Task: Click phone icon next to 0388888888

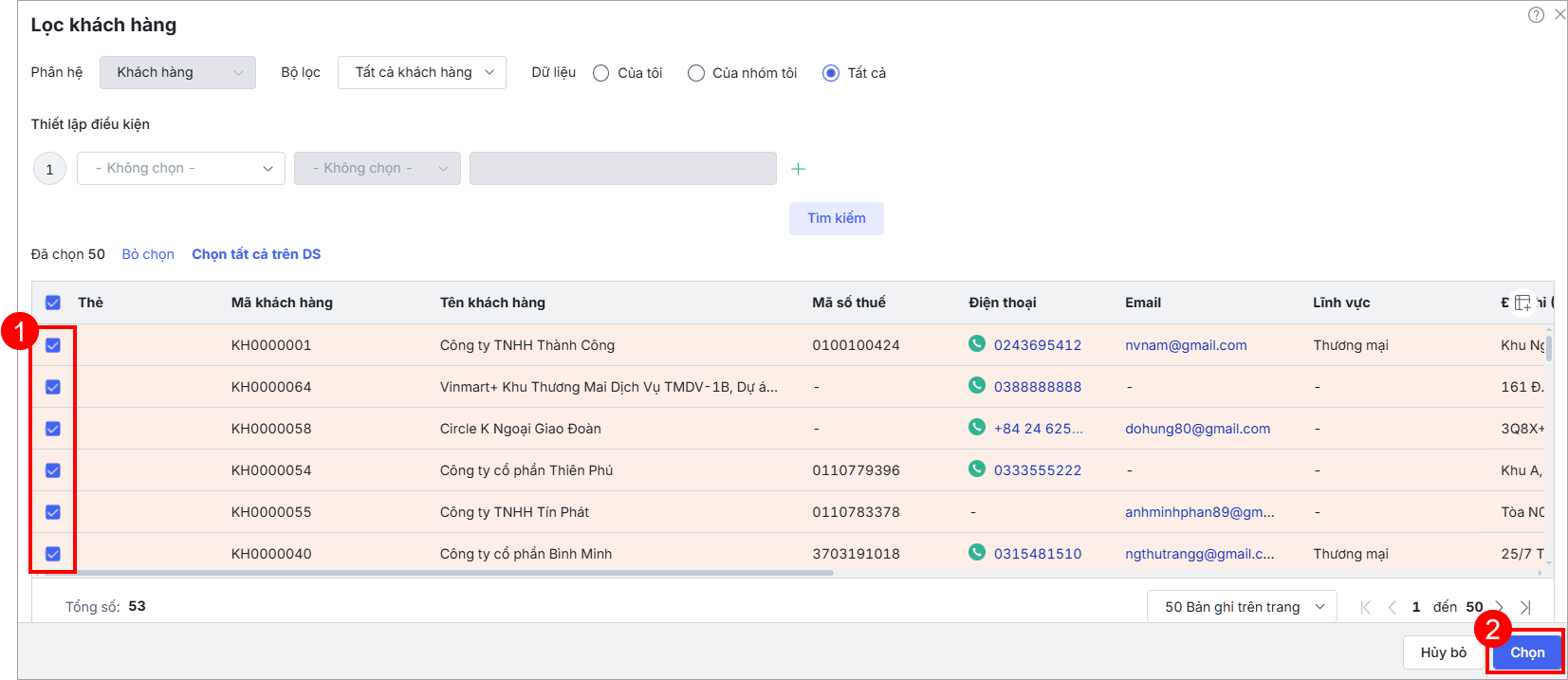Action: pyautogui.click(x=976, y=386)
